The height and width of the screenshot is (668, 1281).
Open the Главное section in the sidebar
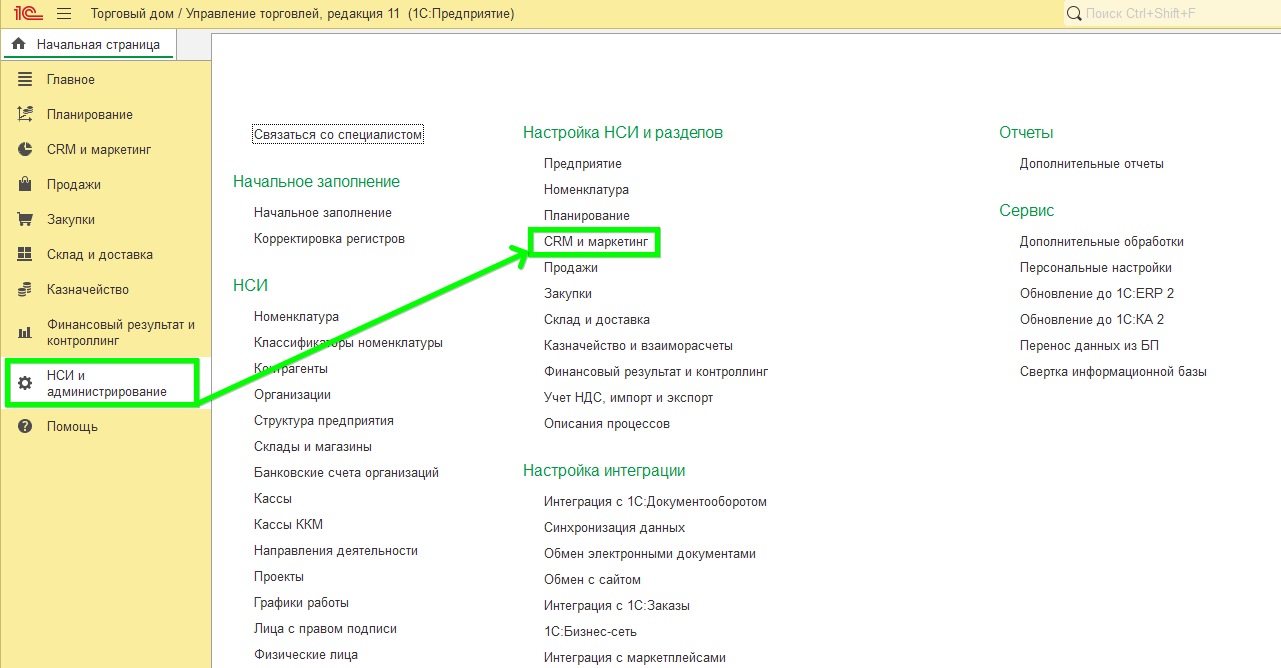[71, 80]
